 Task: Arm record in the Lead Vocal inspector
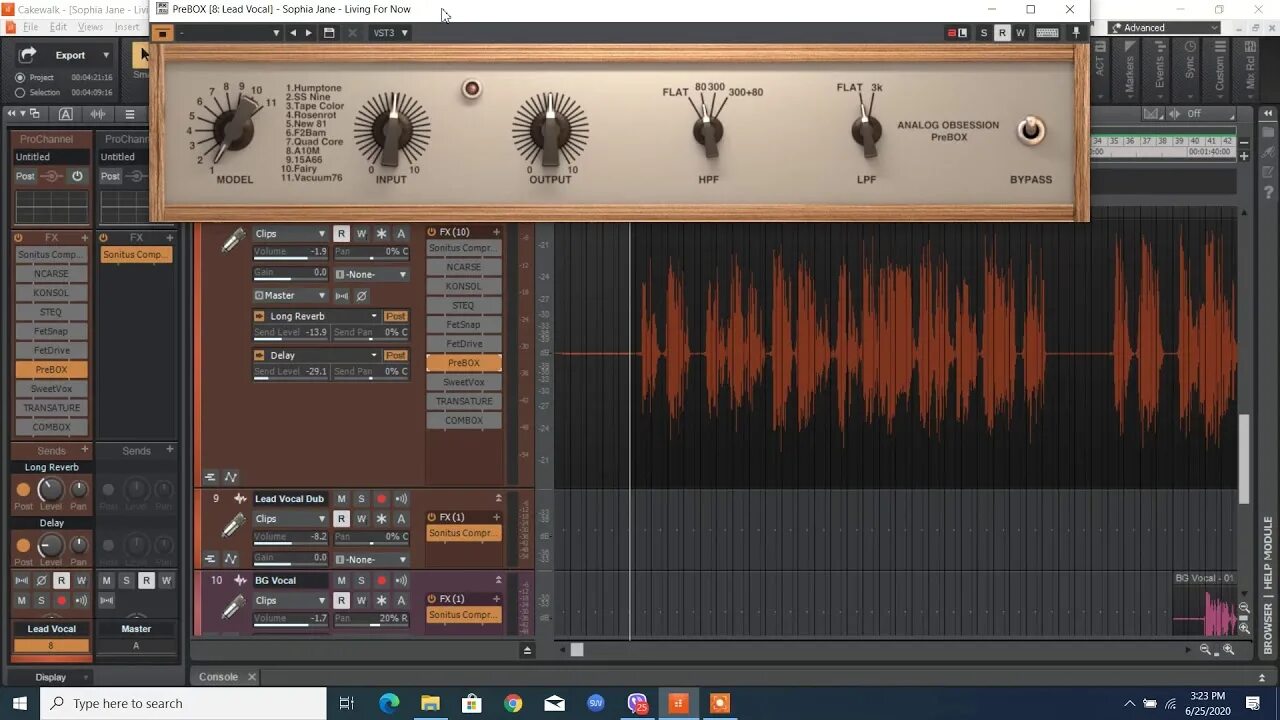[x=61, y=600]
